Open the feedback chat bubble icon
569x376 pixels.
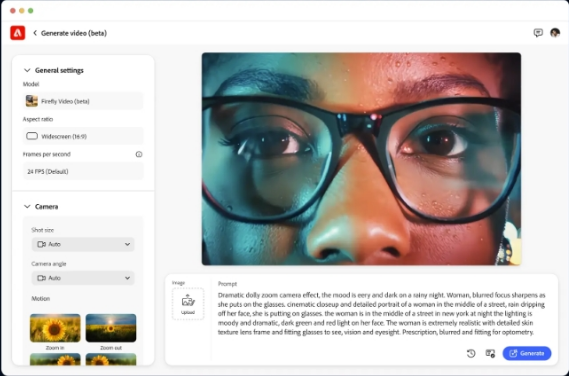538,33
